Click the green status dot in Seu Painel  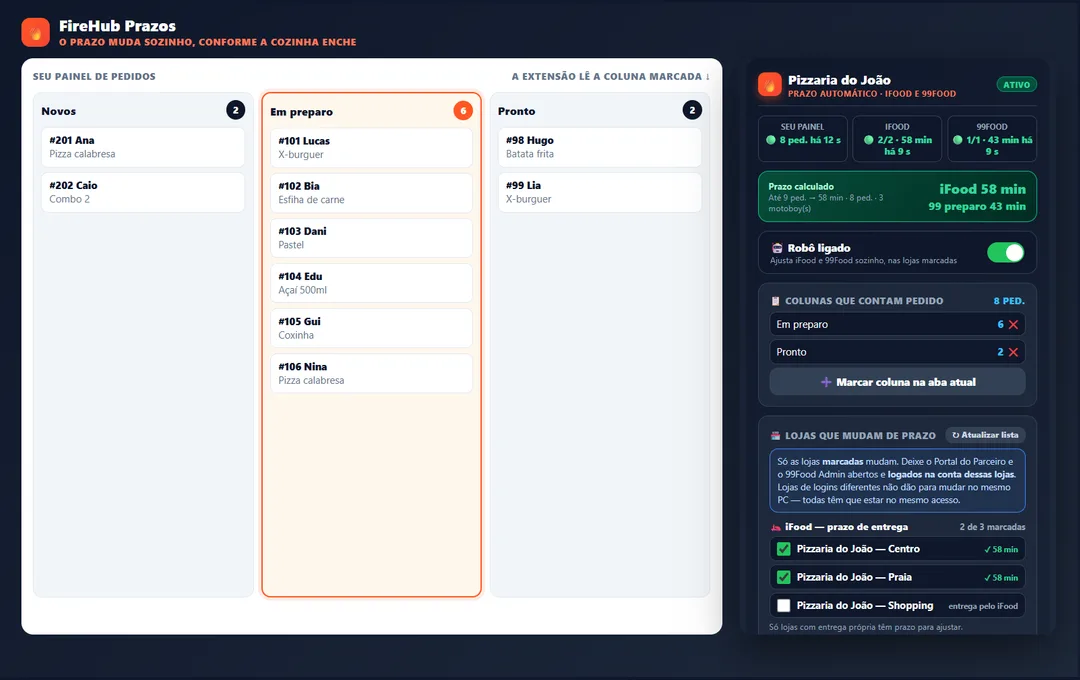(771, 140)
